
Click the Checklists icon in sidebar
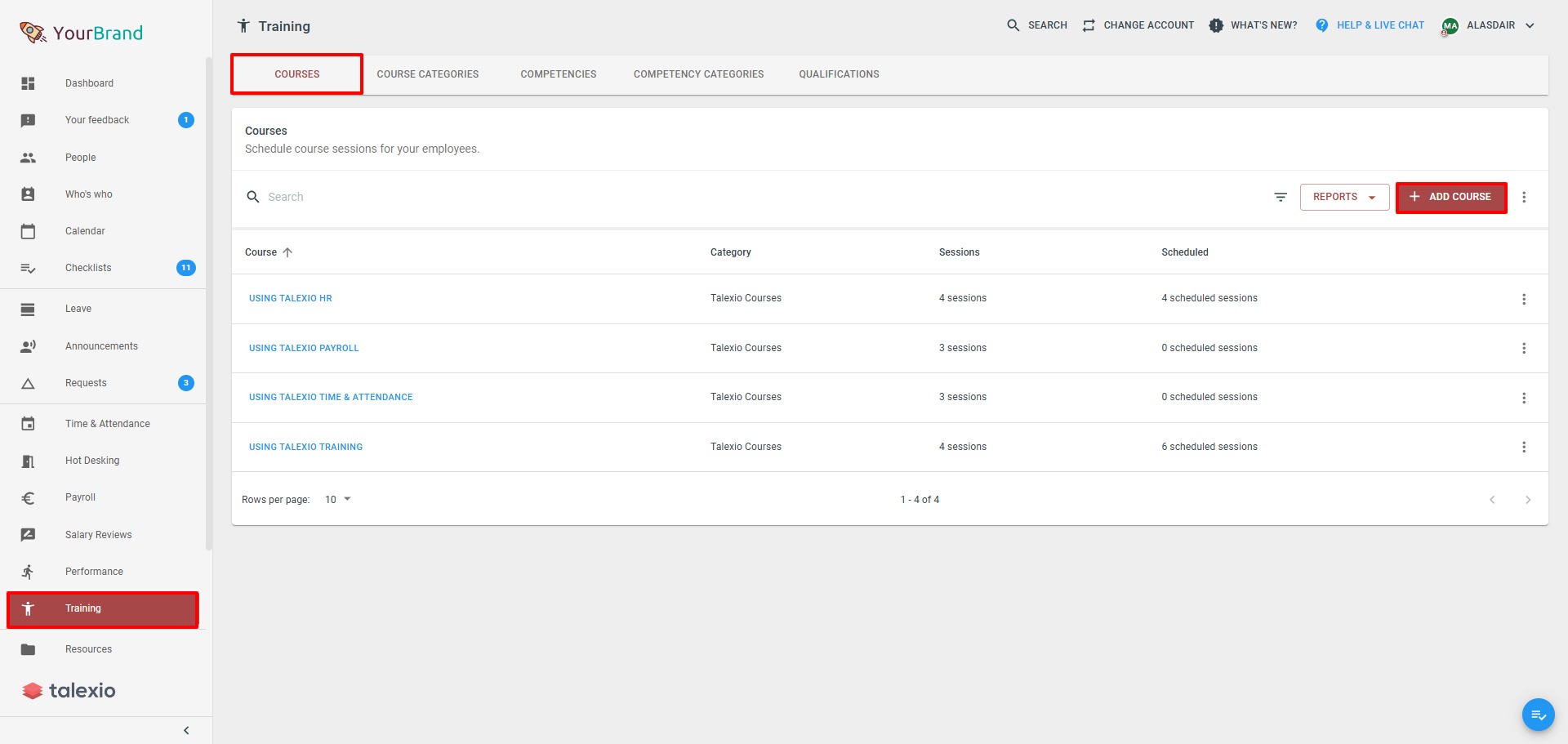(x=28, y=268)
